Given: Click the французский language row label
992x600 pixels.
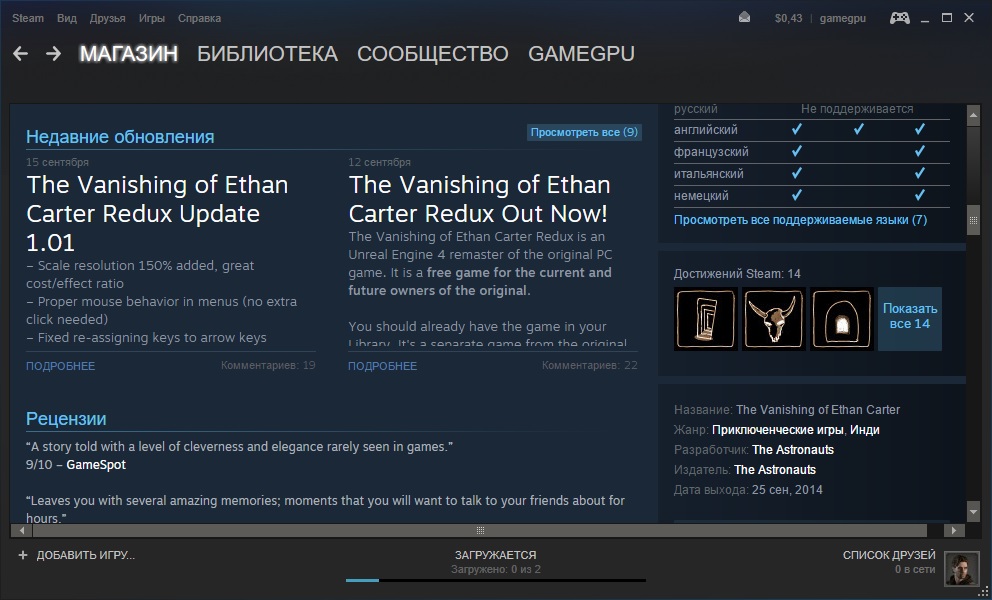Looking at the screenshot, I should tap(711, 152).
